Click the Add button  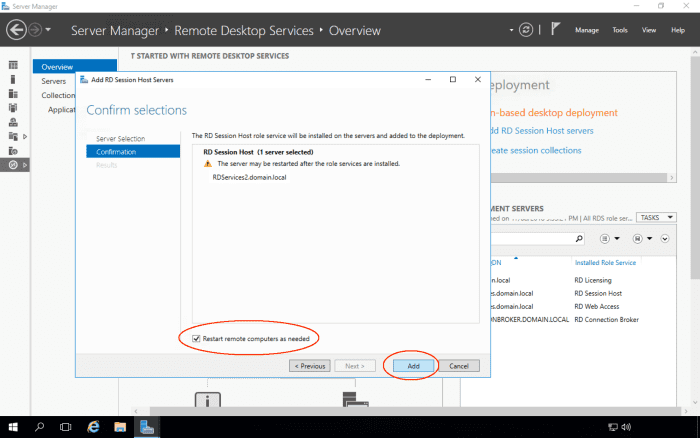(413, 366)
